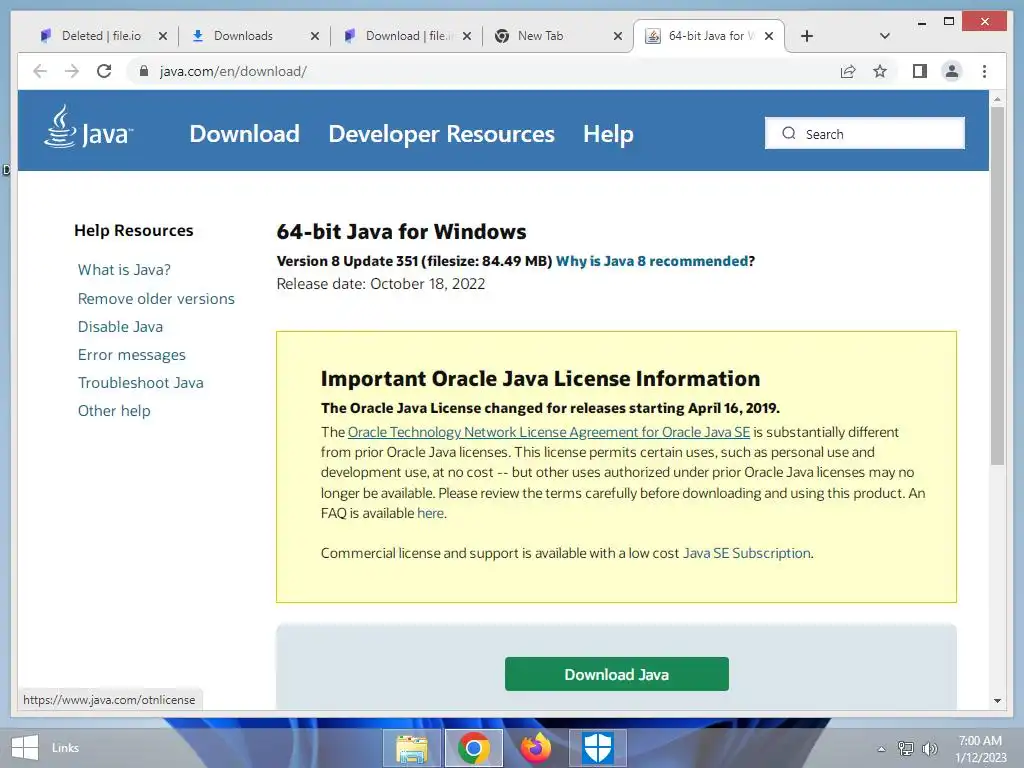
Task: Open 'Remove older versions' link
Action: pos(156,298)
